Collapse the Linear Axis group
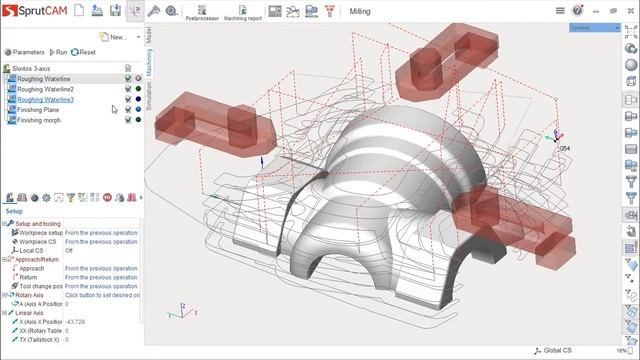 click(x=4, y=313)
